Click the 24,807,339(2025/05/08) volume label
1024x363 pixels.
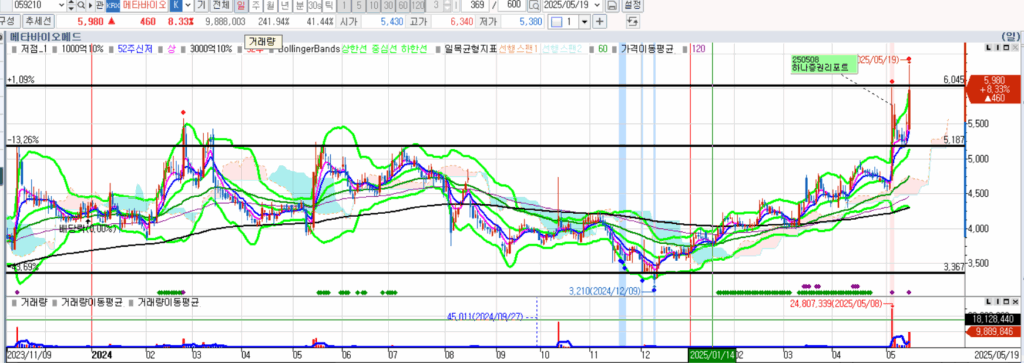tap(837, 304)
